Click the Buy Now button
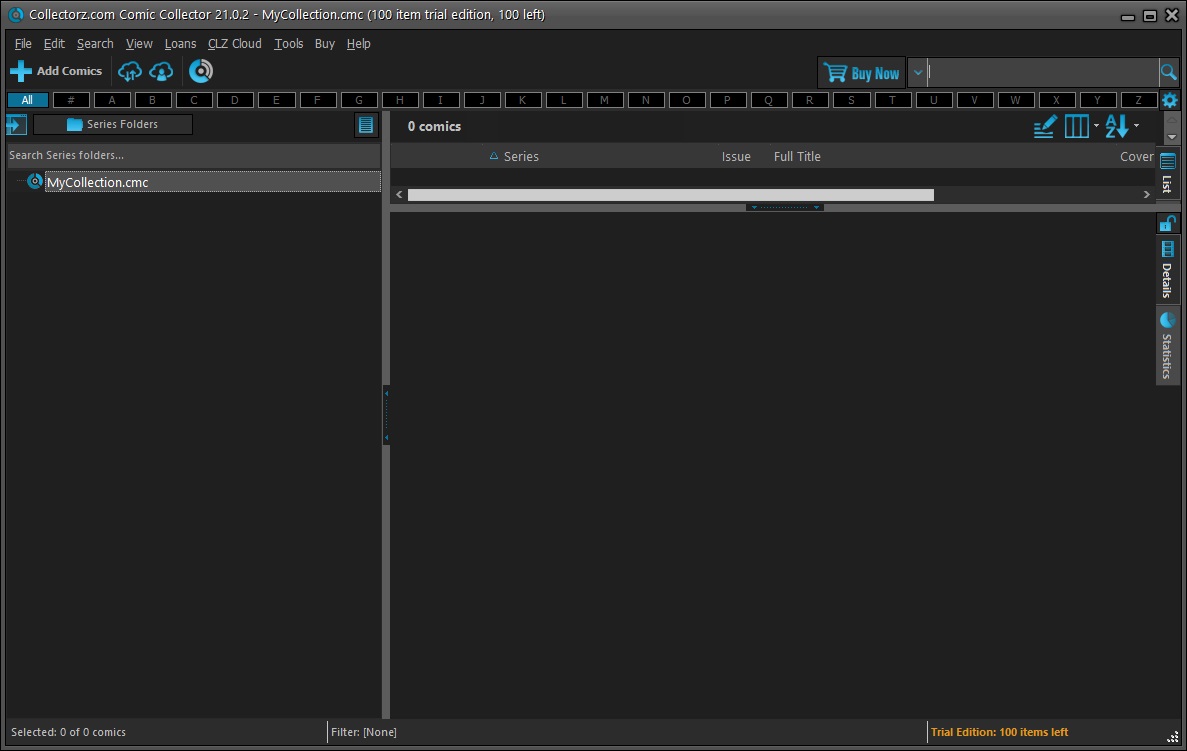1187x751 pixels. point(861,73)
